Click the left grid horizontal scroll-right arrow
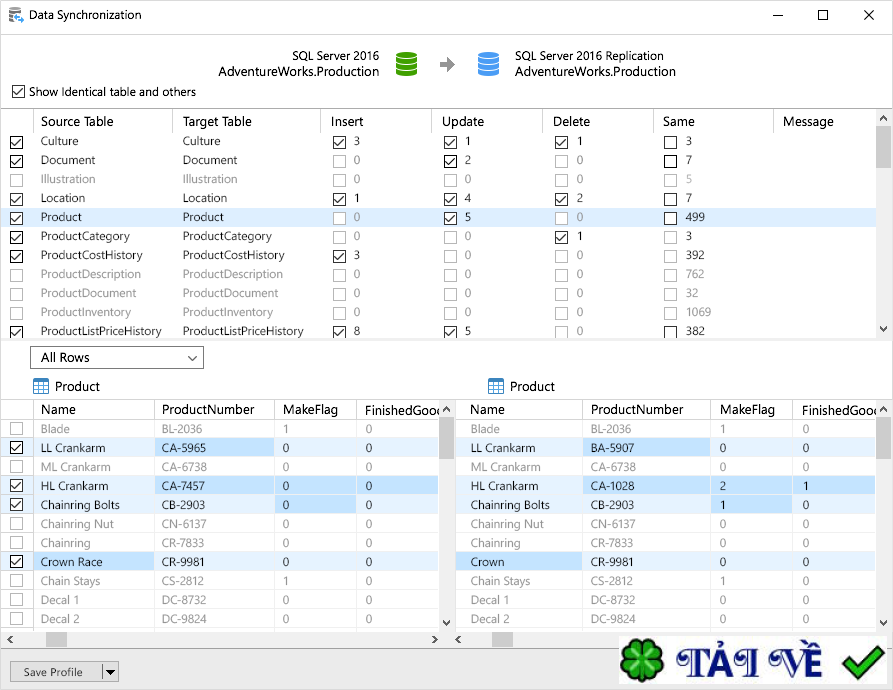Image resolution: width=893 pixels, height=690 pixels. tap(435, 639)
